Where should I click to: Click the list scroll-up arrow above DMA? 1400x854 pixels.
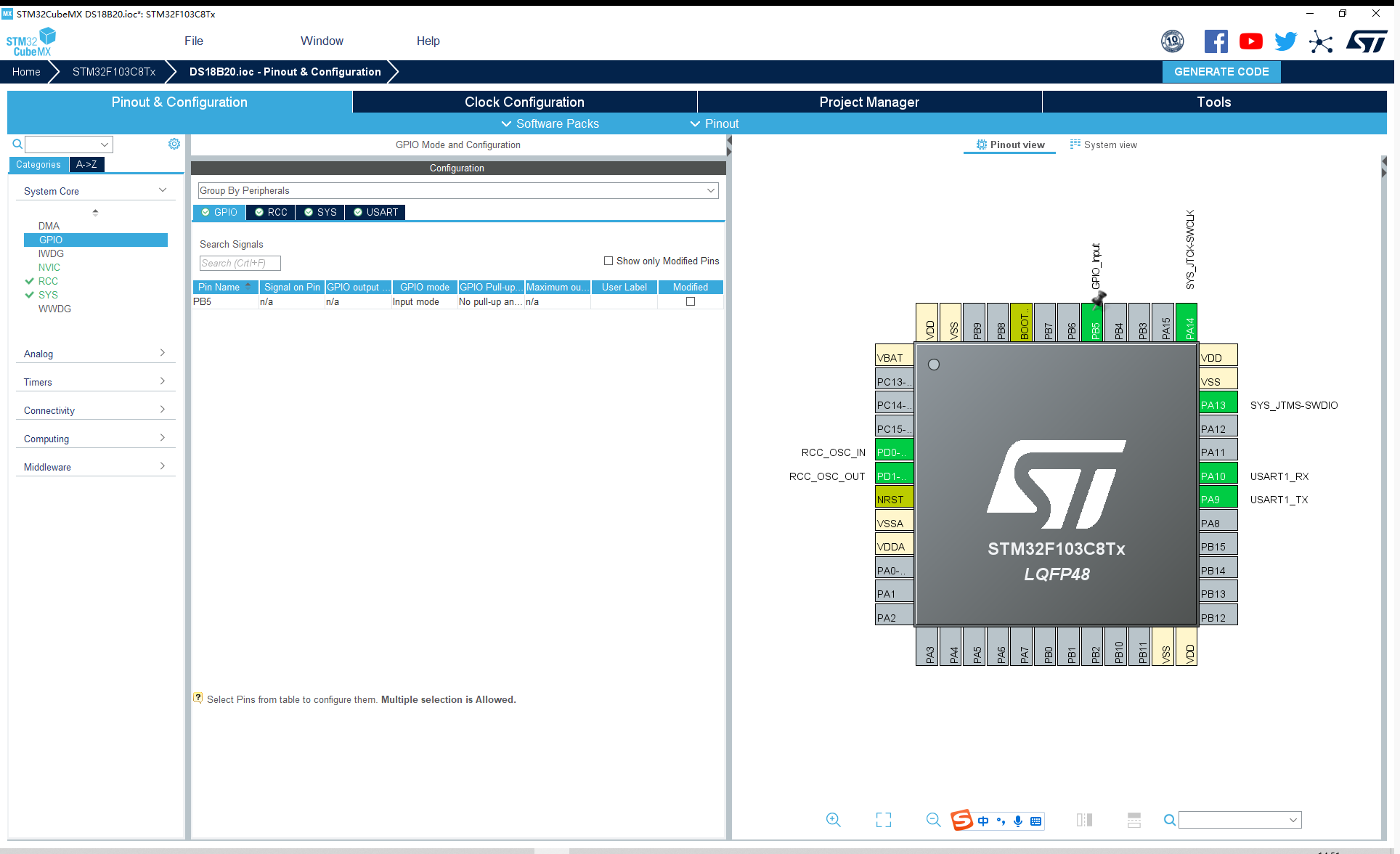(95, 212)
